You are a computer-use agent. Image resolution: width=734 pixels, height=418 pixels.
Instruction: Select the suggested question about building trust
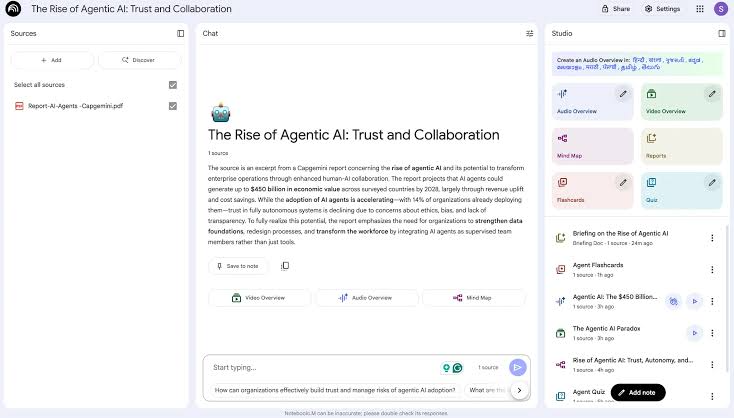335,390
